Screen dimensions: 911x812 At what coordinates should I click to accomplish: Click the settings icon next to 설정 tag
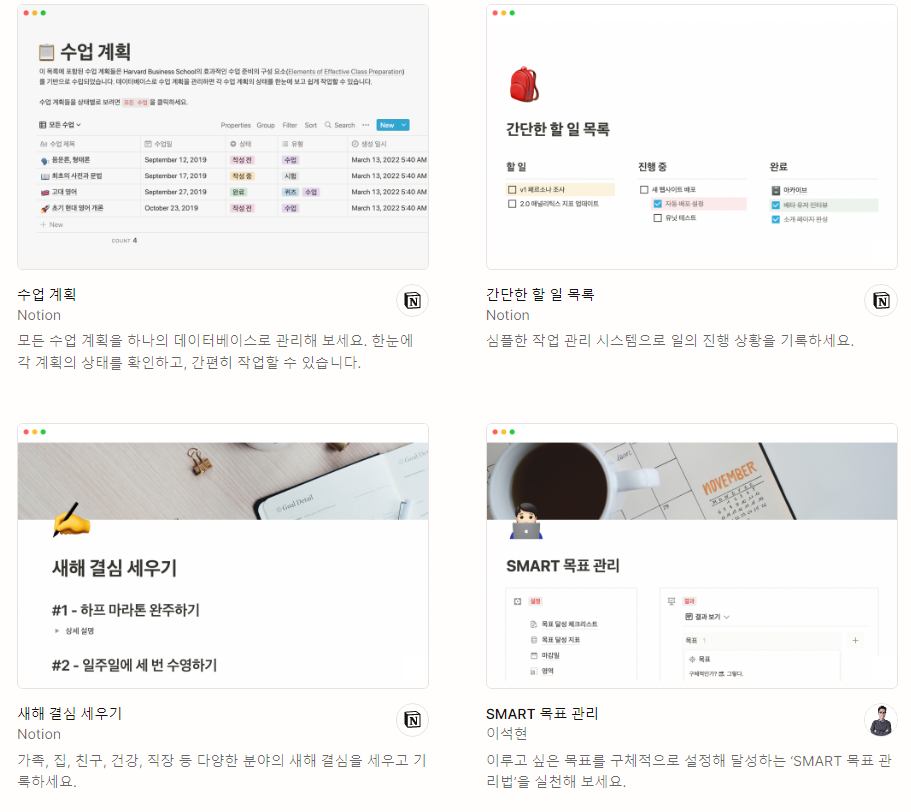518,601
